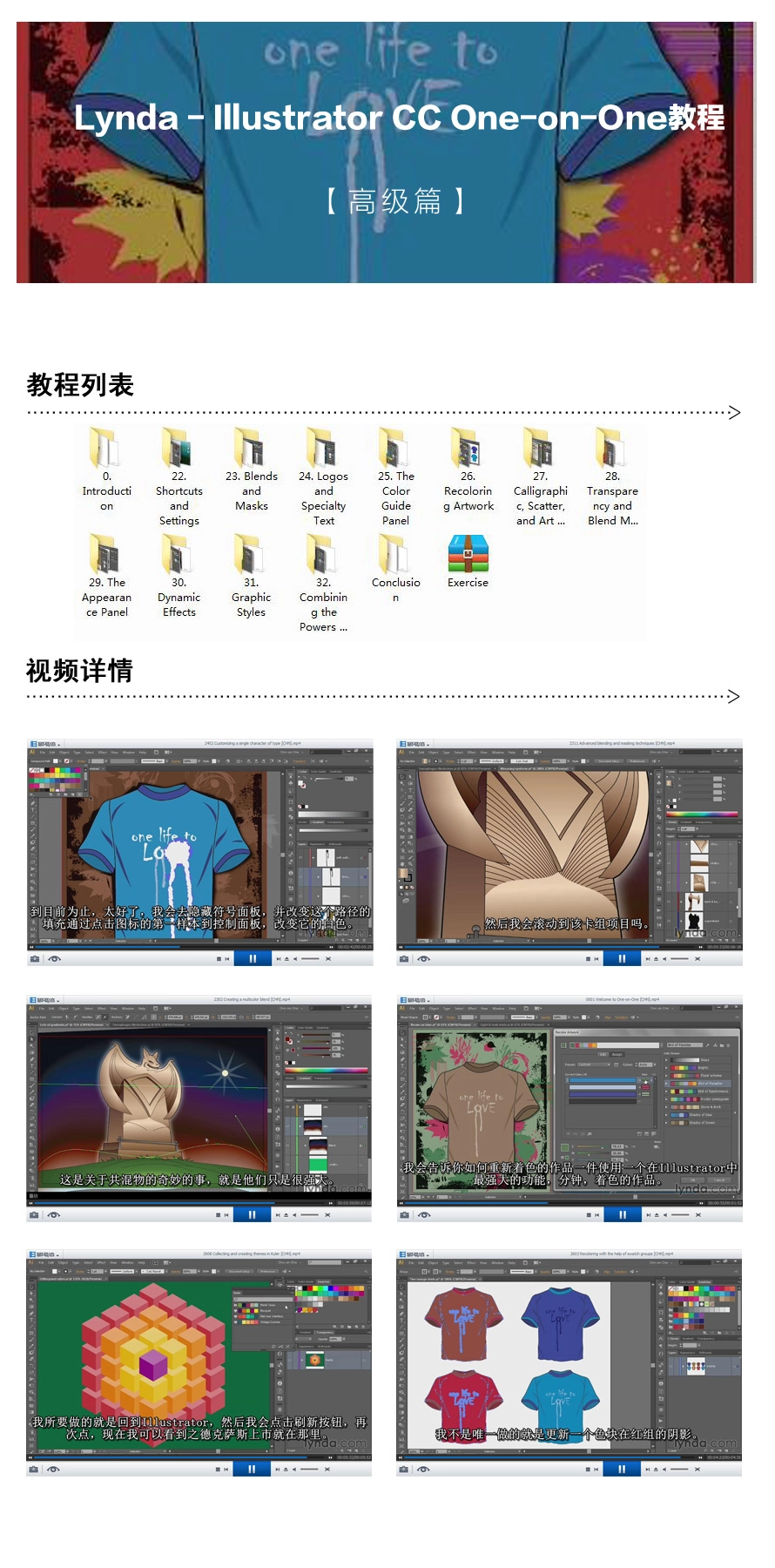Click the 高级篇 subtitle in banner

coord(395,201)
